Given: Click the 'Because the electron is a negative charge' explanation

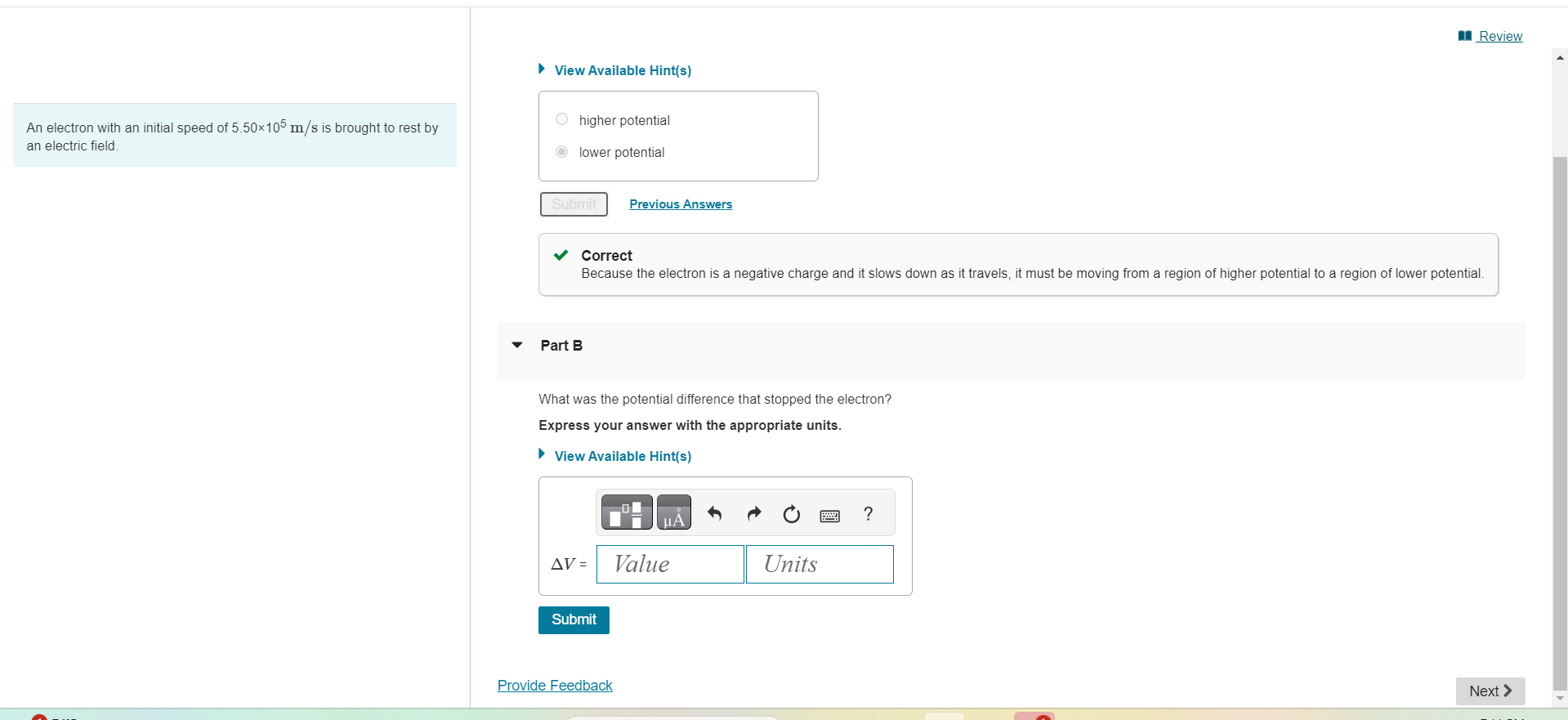Looking at the screenshot, I should click(1032, 274).
